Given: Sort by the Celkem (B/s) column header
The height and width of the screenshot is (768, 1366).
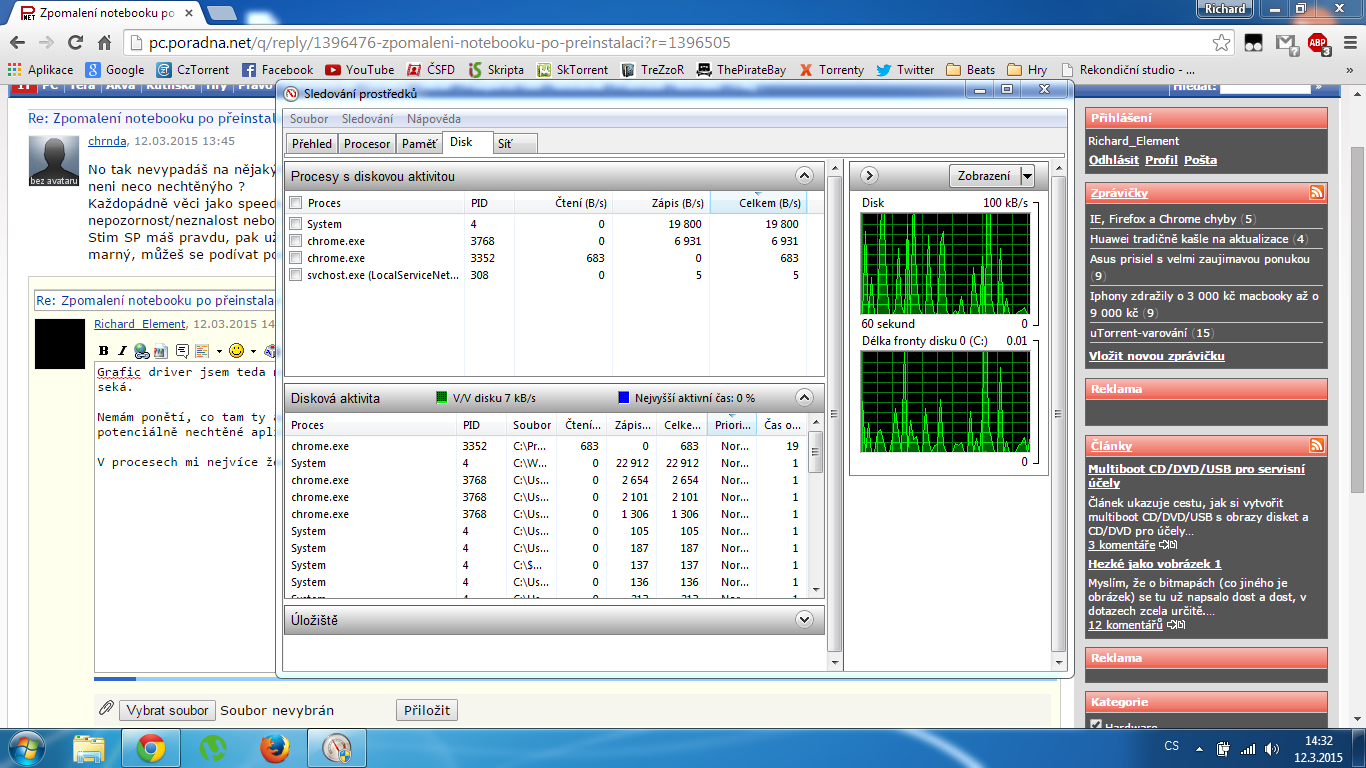Looking at the screenshot, I should pyautogui.click(x=757, y=203).
